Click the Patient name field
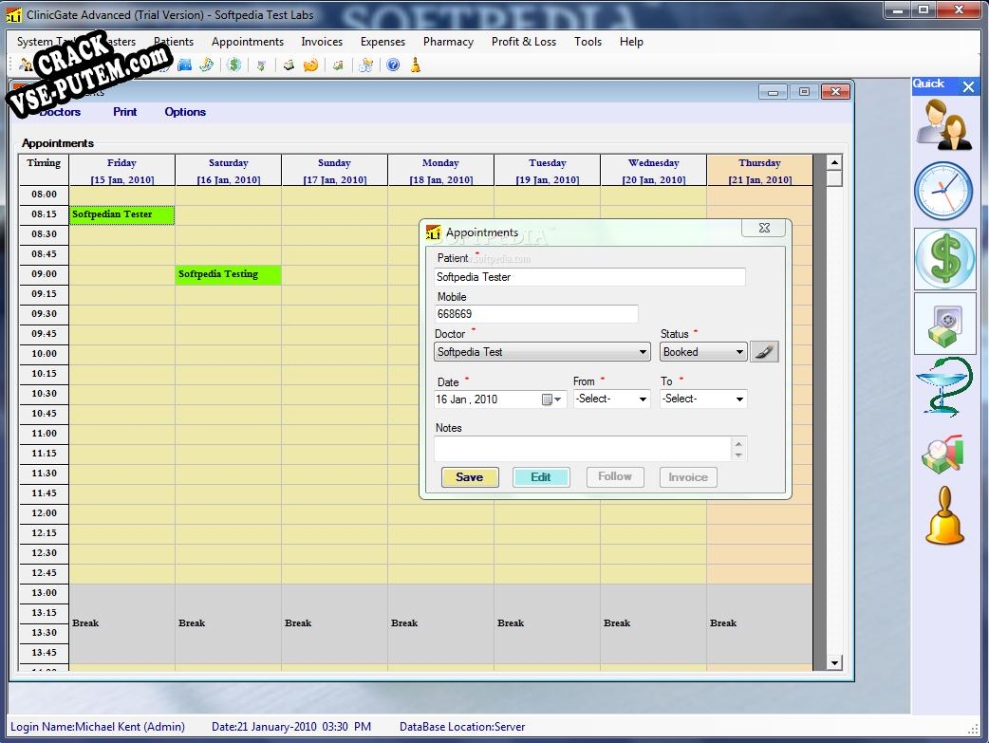The width and height of the screenshot is (989, 743). (x=589, y=277)
